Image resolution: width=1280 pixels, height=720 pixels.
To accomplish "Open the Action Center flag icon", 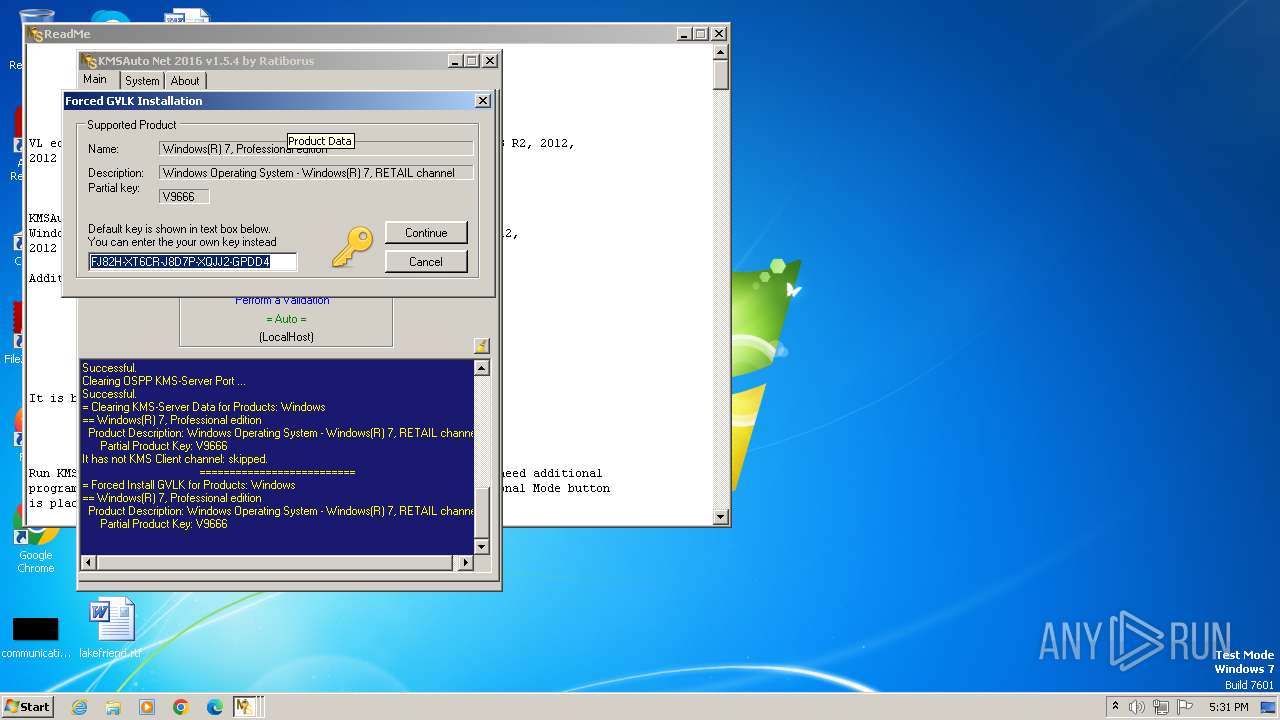I will pos(1183,707).
